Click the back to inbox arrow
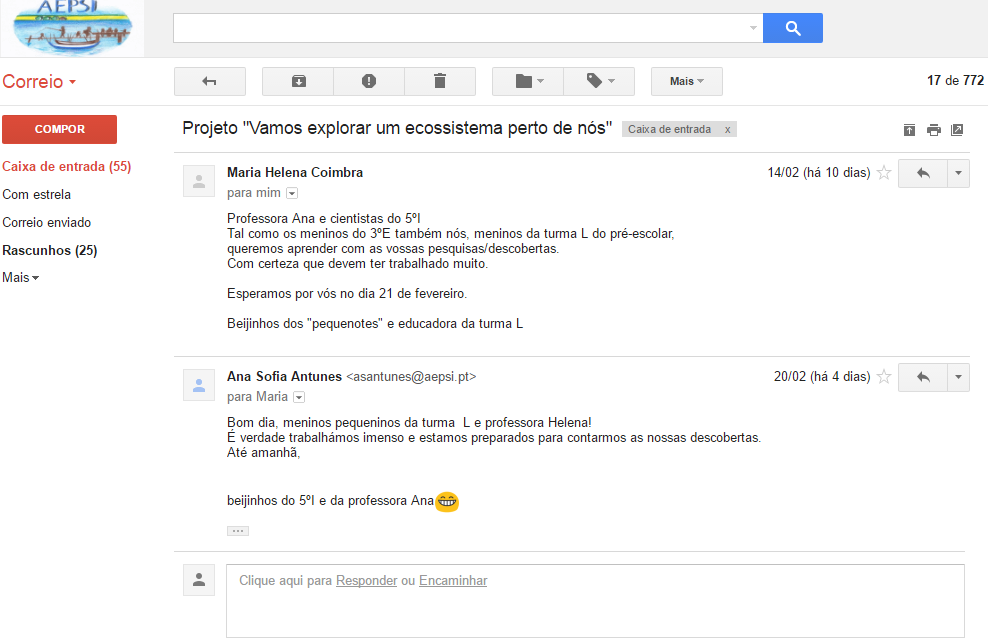The height and width of the screenshot is (643, 988). click(x=209, y=81)
